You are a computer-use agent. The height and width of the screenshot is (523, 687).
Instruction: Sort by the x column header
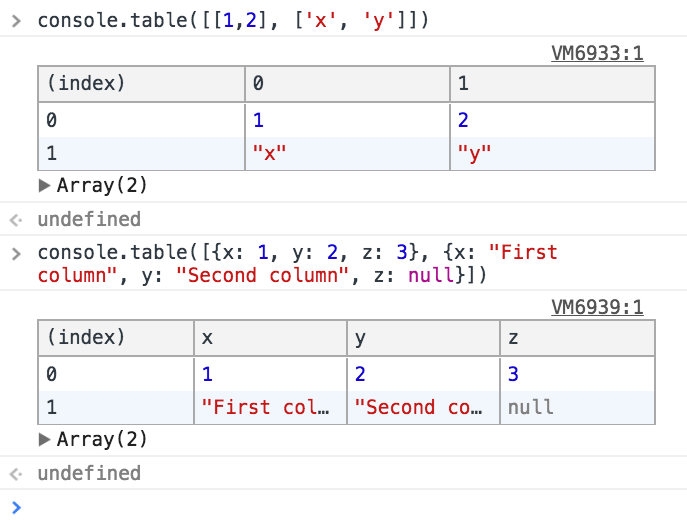click(x=268, y=338)
